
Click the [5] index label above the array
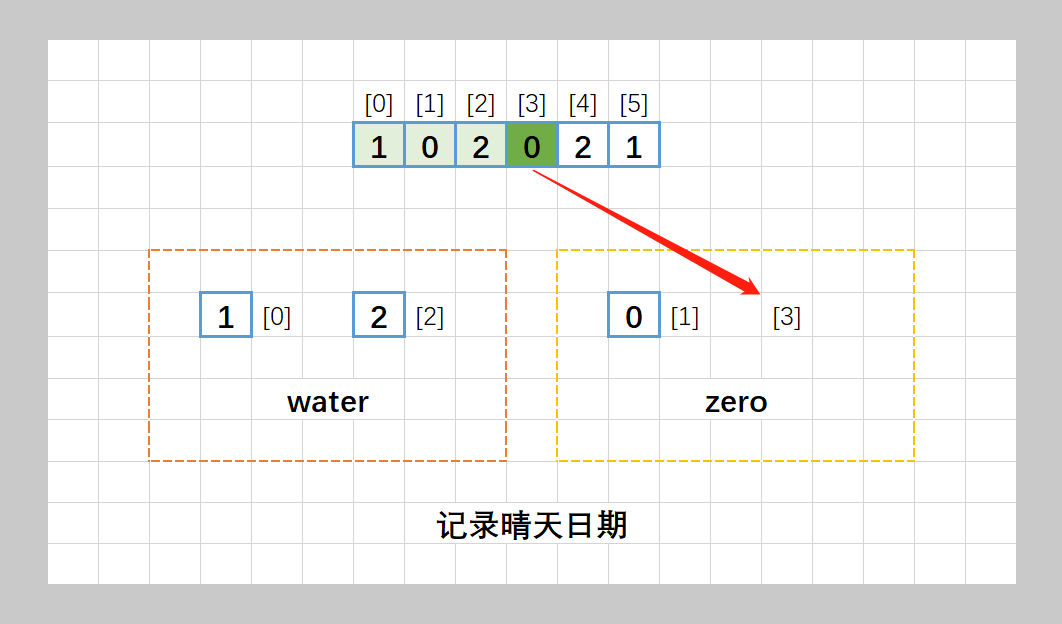coord(633,104)
